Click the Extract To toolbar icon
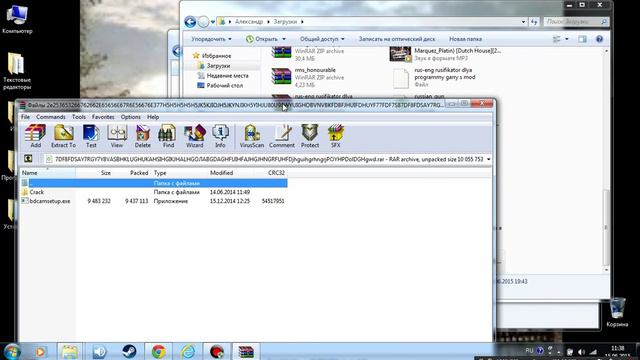 tap(63, 136)
